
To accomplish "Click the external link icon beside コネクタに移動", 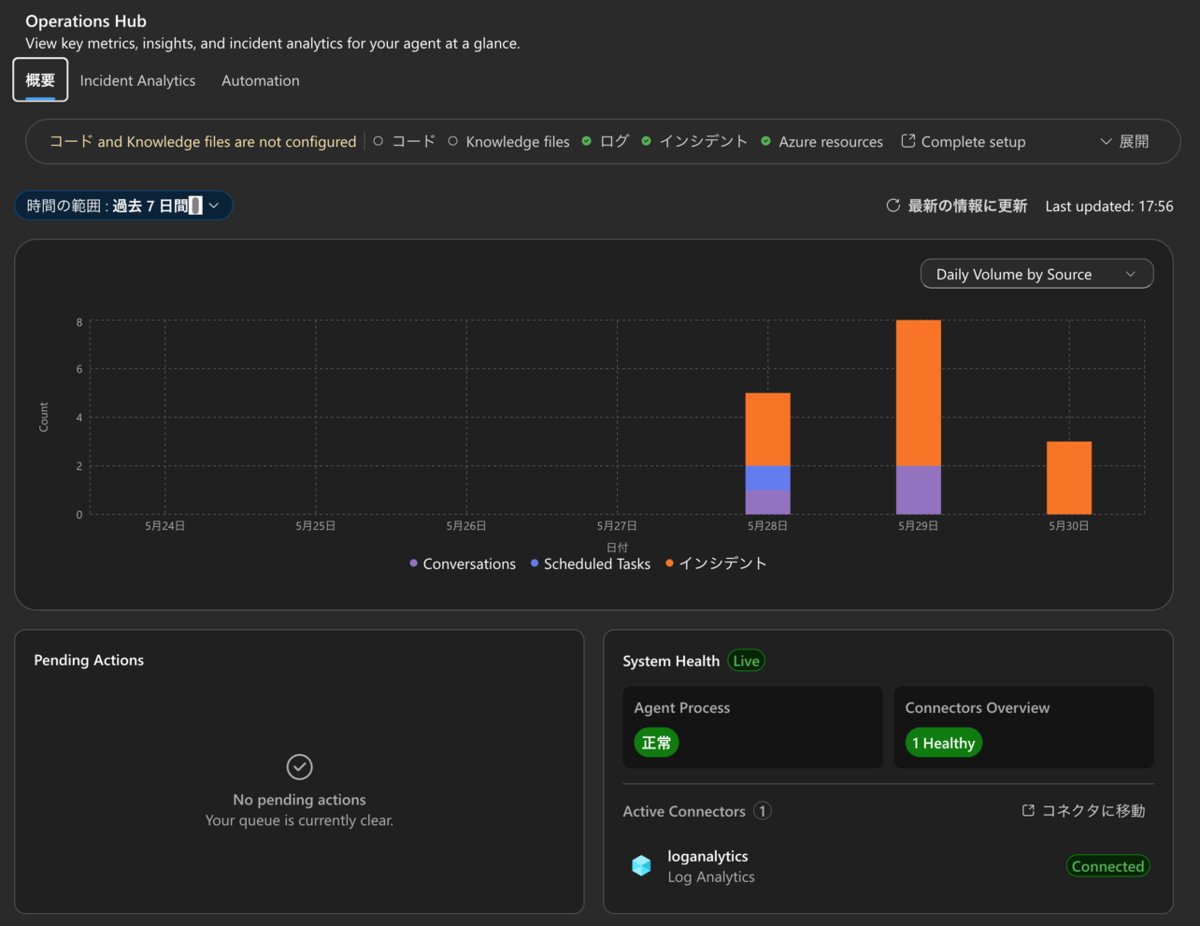I will click(x=1028, y=811).
